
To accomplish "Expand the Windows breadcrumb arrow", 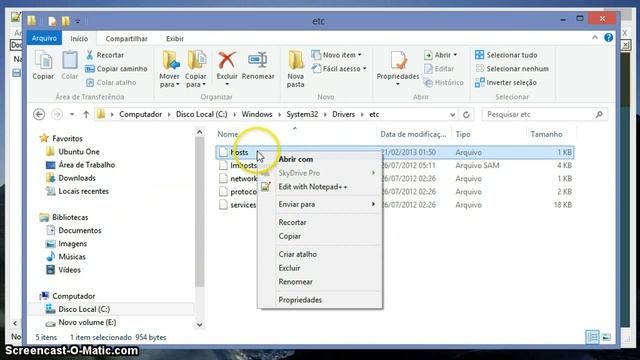I will (280, 115).
